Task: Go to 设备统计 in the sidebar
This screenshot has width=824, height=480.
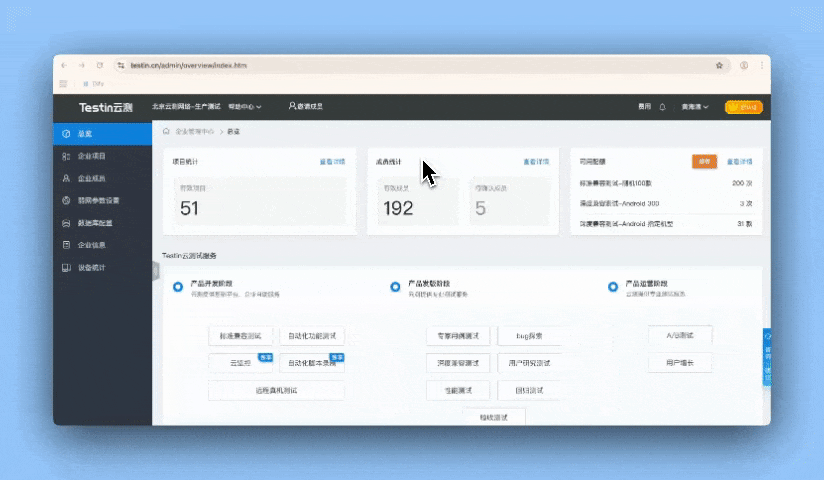Action: click(66, 267)
